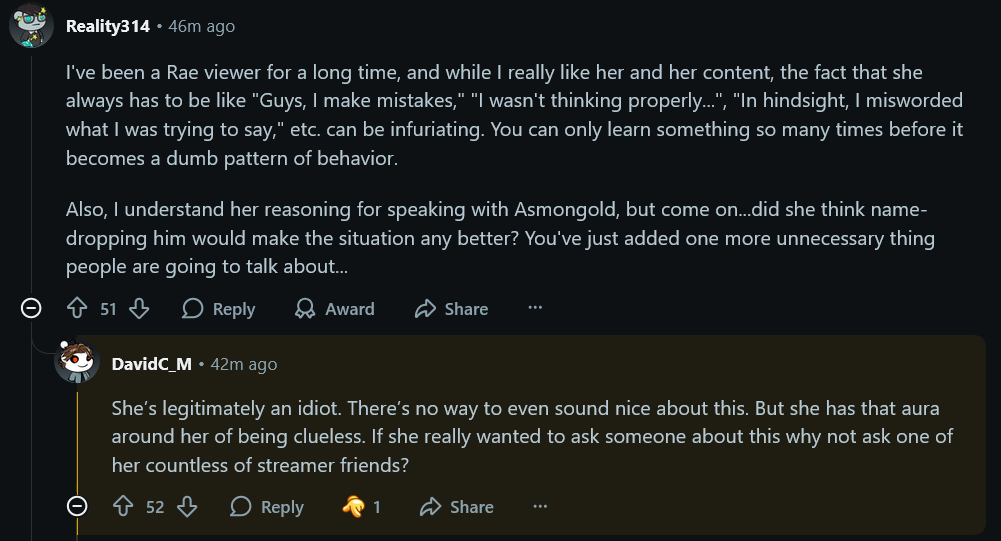Visit Reality314's user profile link
Viewport: 1001px width, 541px height.
108,26
